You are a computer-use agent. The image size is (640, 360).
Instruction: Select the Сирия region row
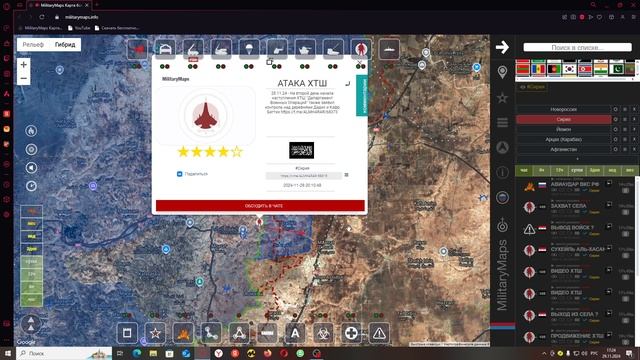coord(564,119)
